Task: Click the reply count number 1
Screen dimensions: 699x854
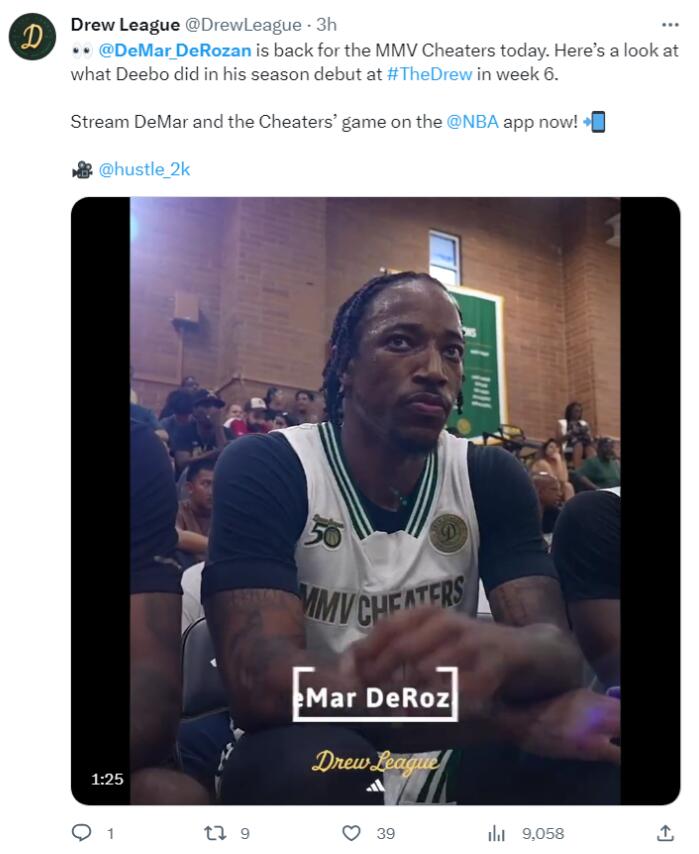Action: coord(110,833)
